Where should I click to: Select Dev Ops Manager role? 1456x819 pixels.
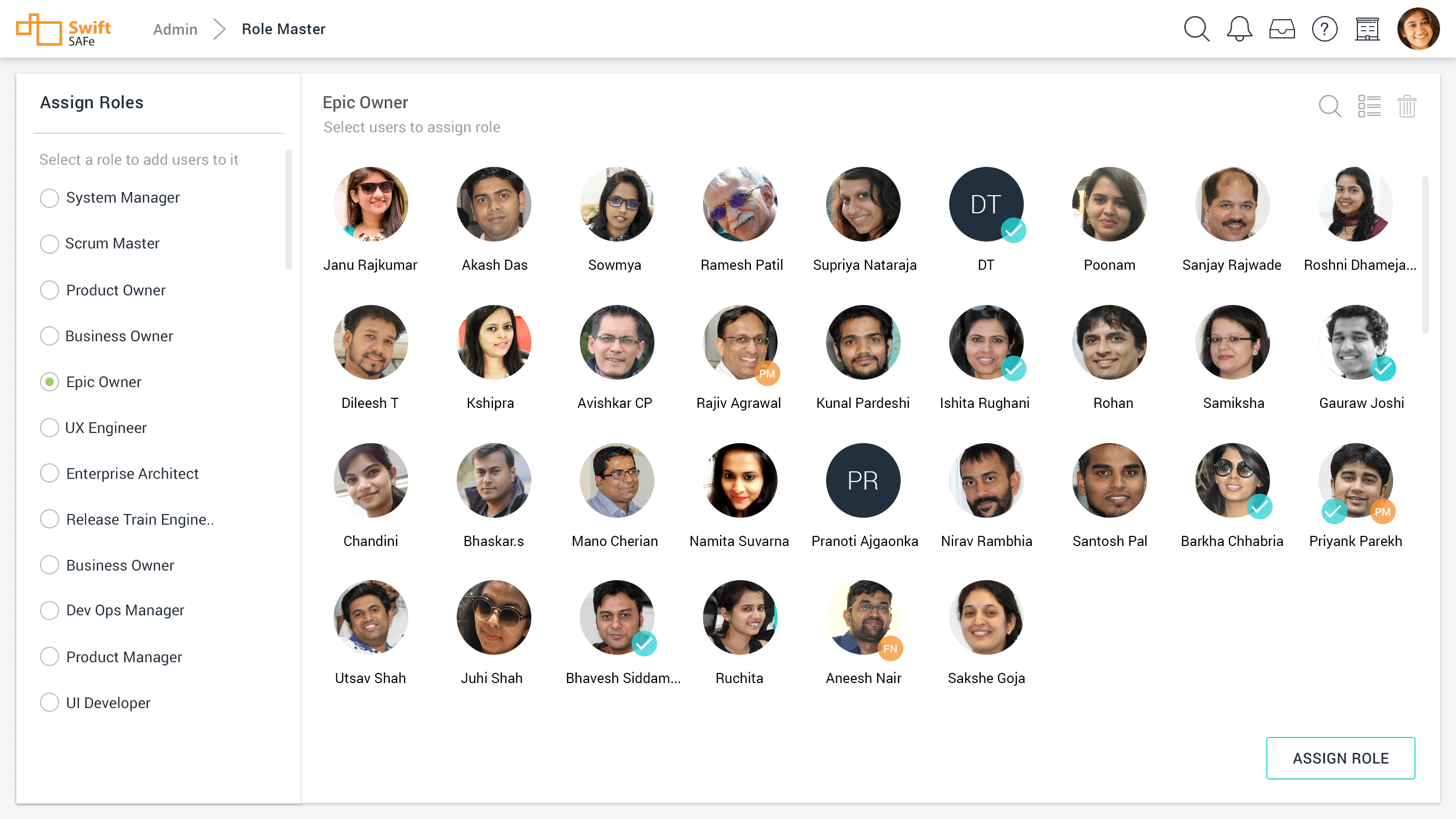point(50,611)
